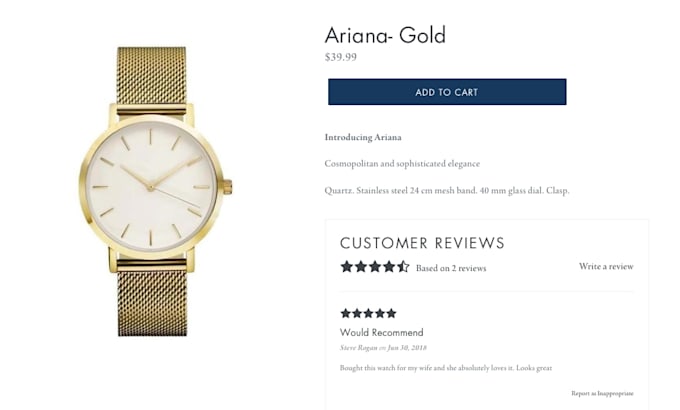Open the Write a review link
Viewport: 680px width, 410px height.
point(606,267)
